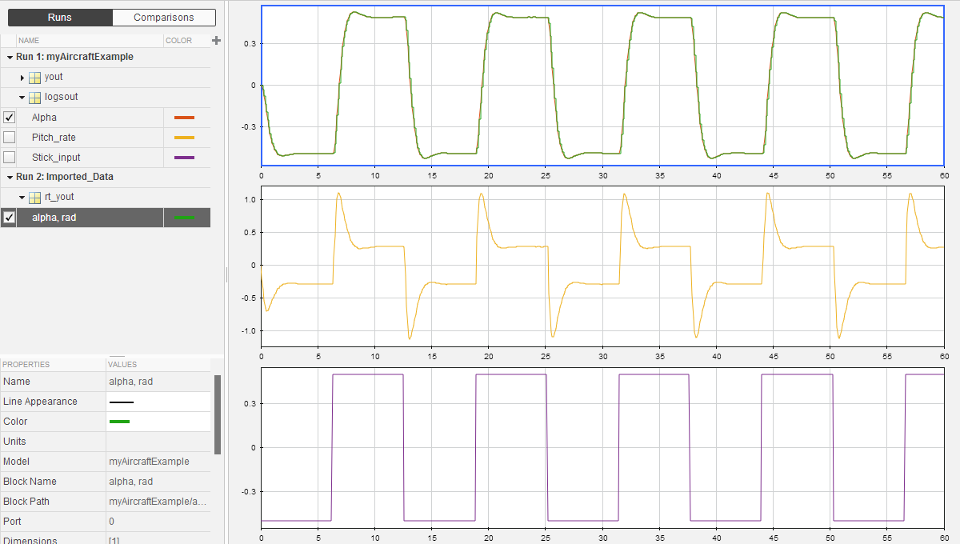960x544 pixels.
Task: Check the Stick_input signal checkbox
Action: (9, 158)
